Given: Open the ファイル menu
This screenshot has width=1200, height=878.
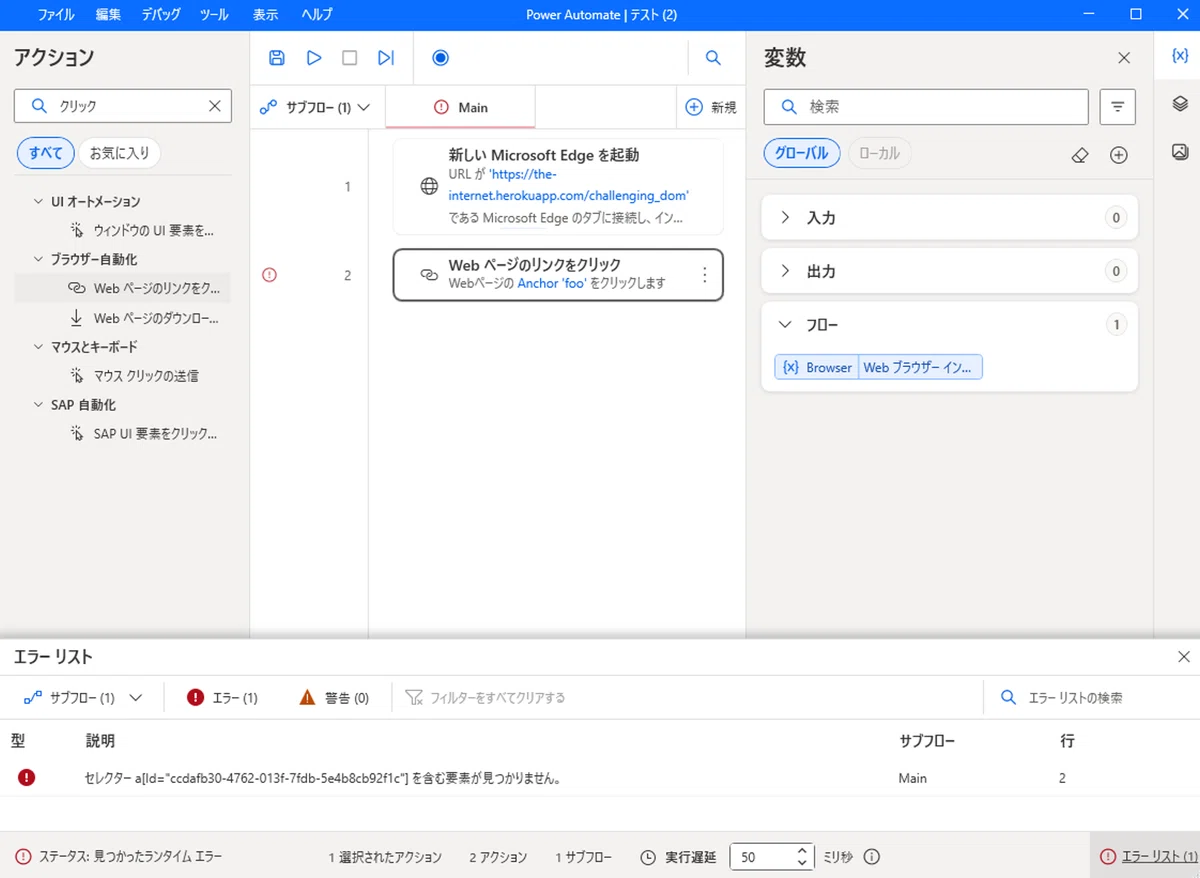Looking at the screenshot, I should click(x=56, y=14).
